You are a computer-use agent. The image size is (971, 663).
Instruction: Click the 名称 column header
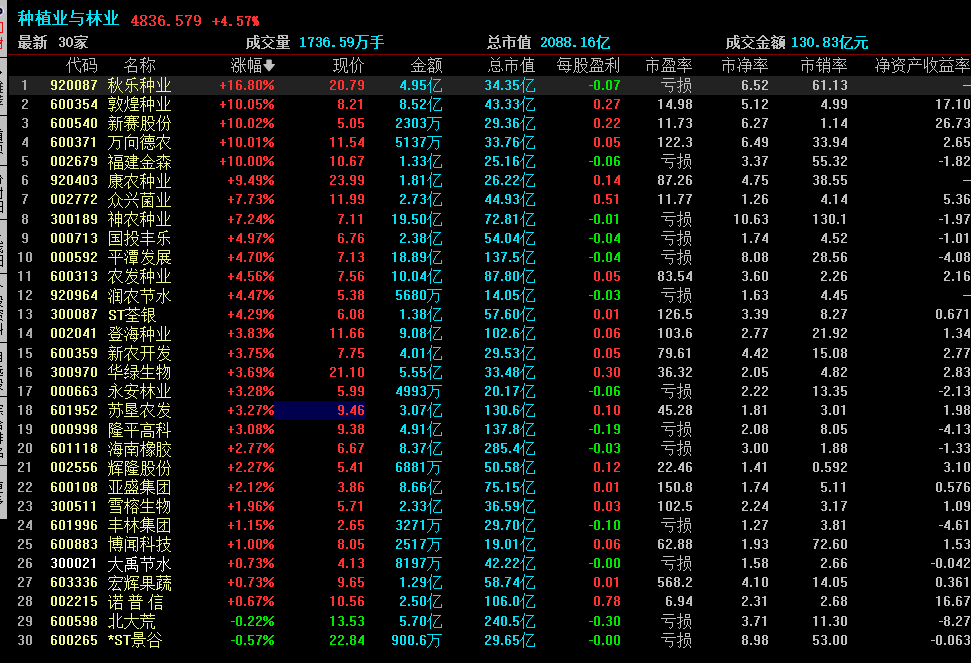(x=139, y=65)
